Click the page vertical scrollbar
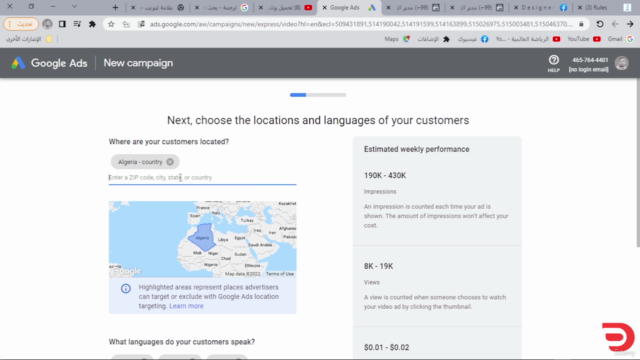Viewport: 640px width, 360px height. [638, 163]
